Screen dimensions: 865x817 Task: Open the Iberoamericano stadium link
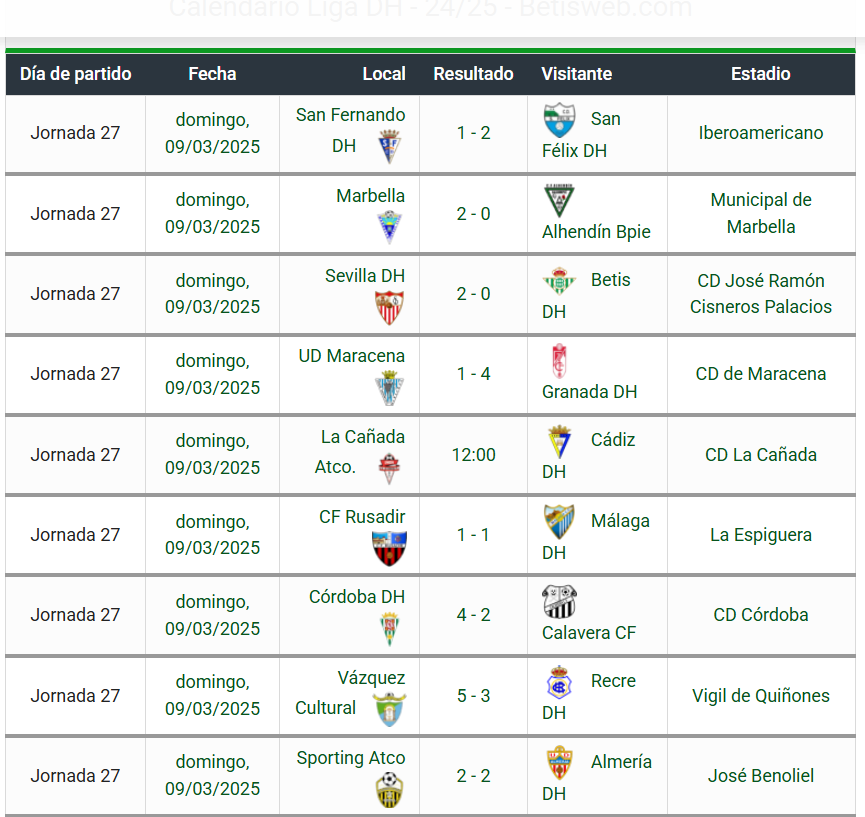pos(761,132)
